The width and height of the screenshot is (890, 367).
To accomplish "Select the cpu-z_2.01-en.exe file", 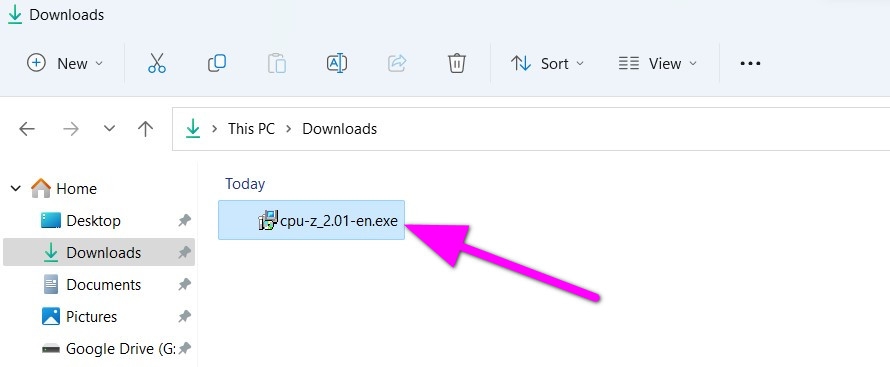I will pos(312,220).
